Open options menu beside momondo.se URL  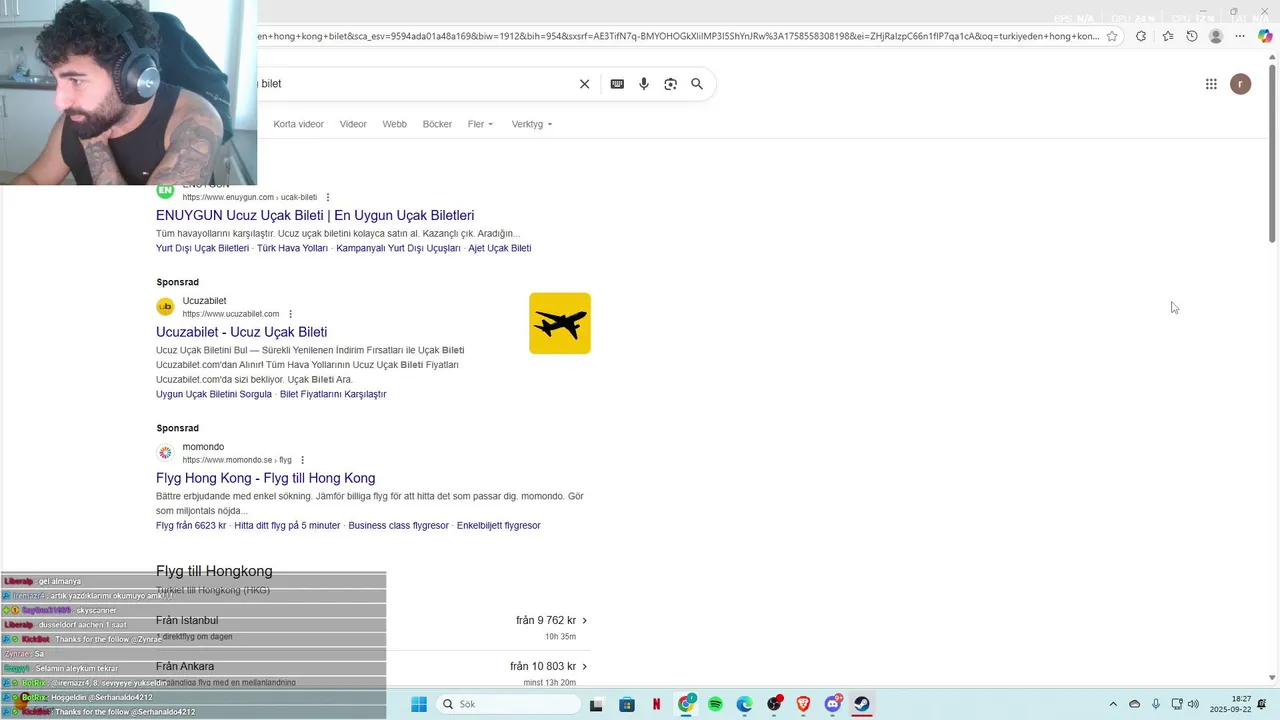(x=303, y=460)
